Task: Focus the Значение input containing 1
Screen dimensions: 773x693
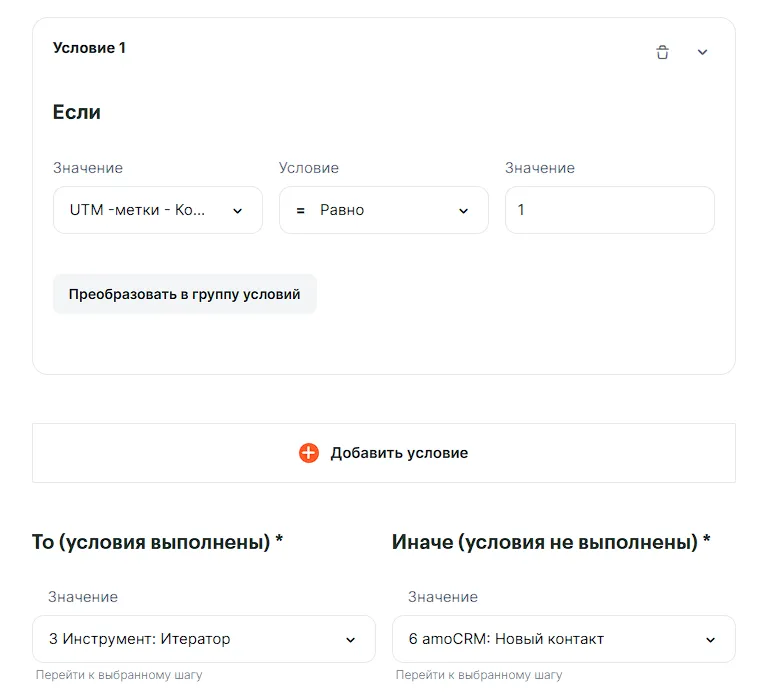Action: (x=609, y=210)
